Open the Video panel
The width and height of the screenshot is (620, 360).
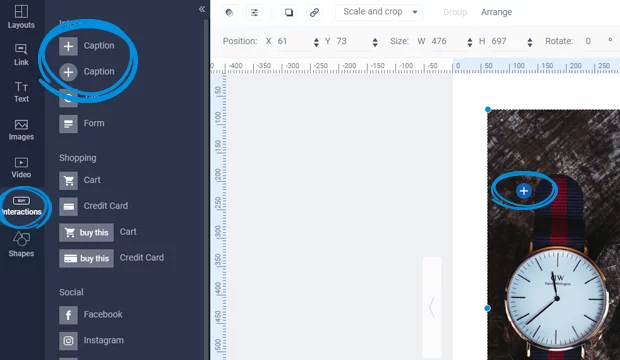click(21, 168)
